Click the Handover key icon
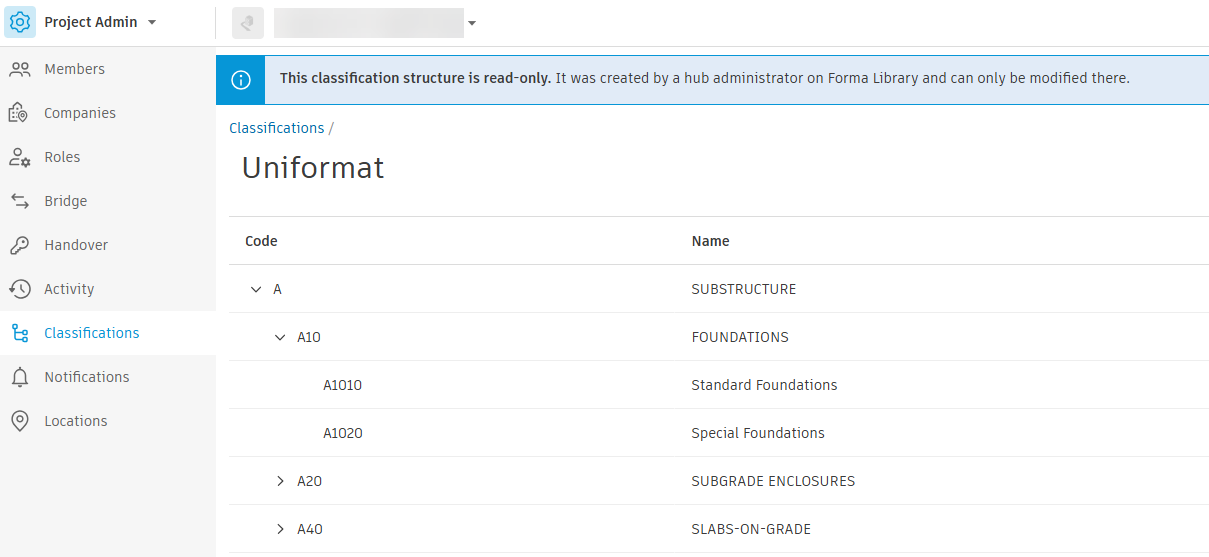The image size is (1209, 557). 20,245
